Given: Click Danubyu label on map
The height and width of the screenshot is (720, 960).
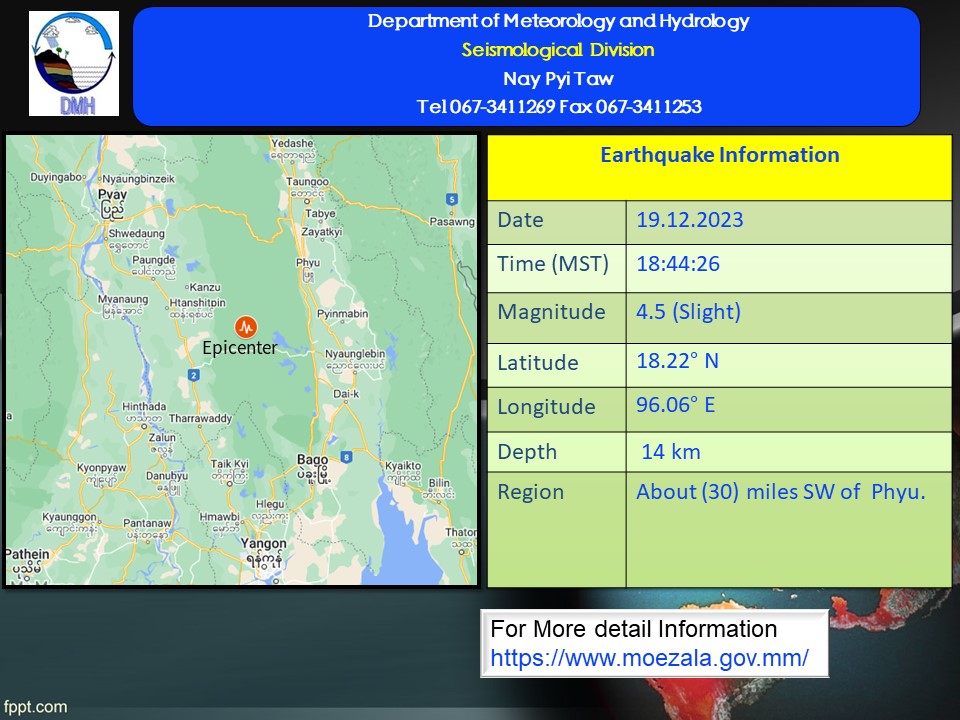Looking at the screenshot, I should 167,476.
